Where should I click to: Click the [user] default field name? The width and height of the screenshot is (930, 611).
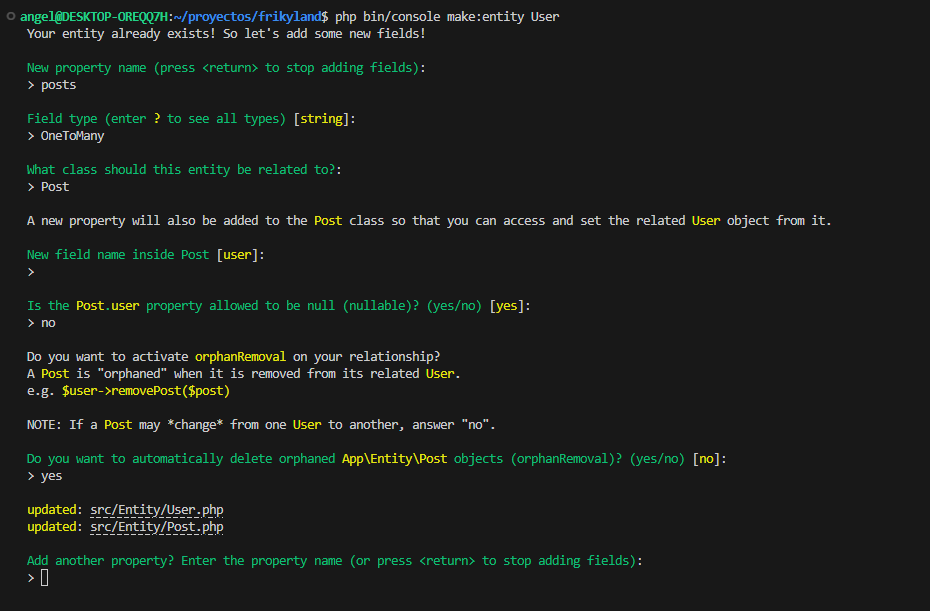click(238, 255)
